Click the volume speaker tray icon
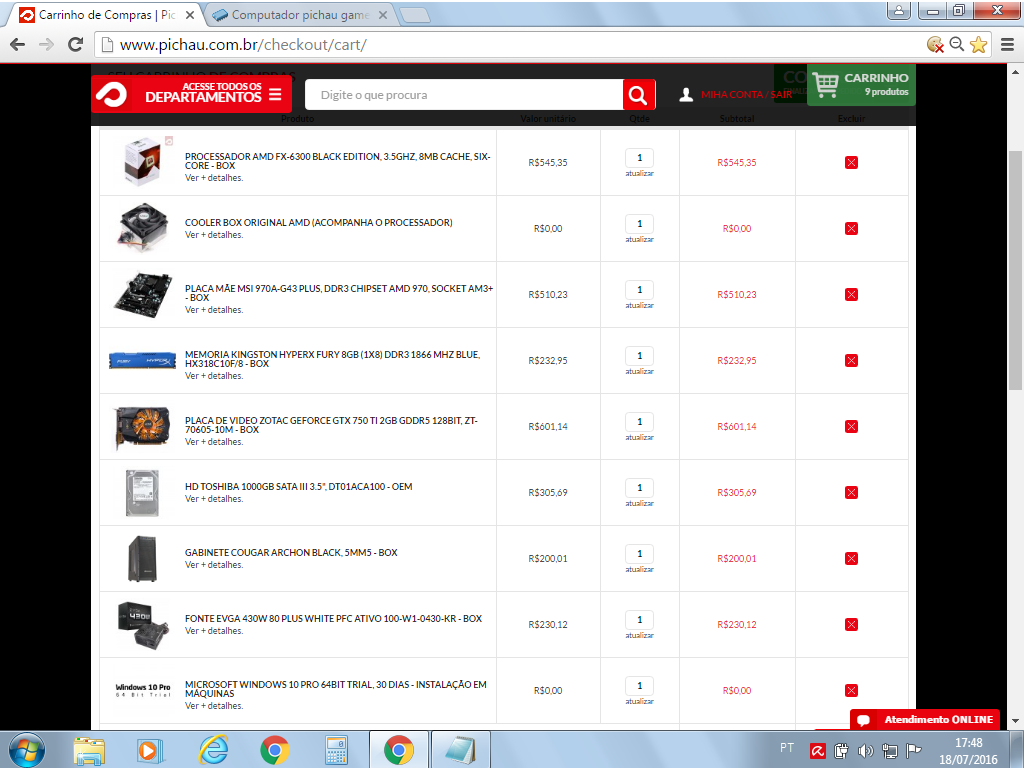This screenshot has width=1024, height=768. click(x=865, y=751)
